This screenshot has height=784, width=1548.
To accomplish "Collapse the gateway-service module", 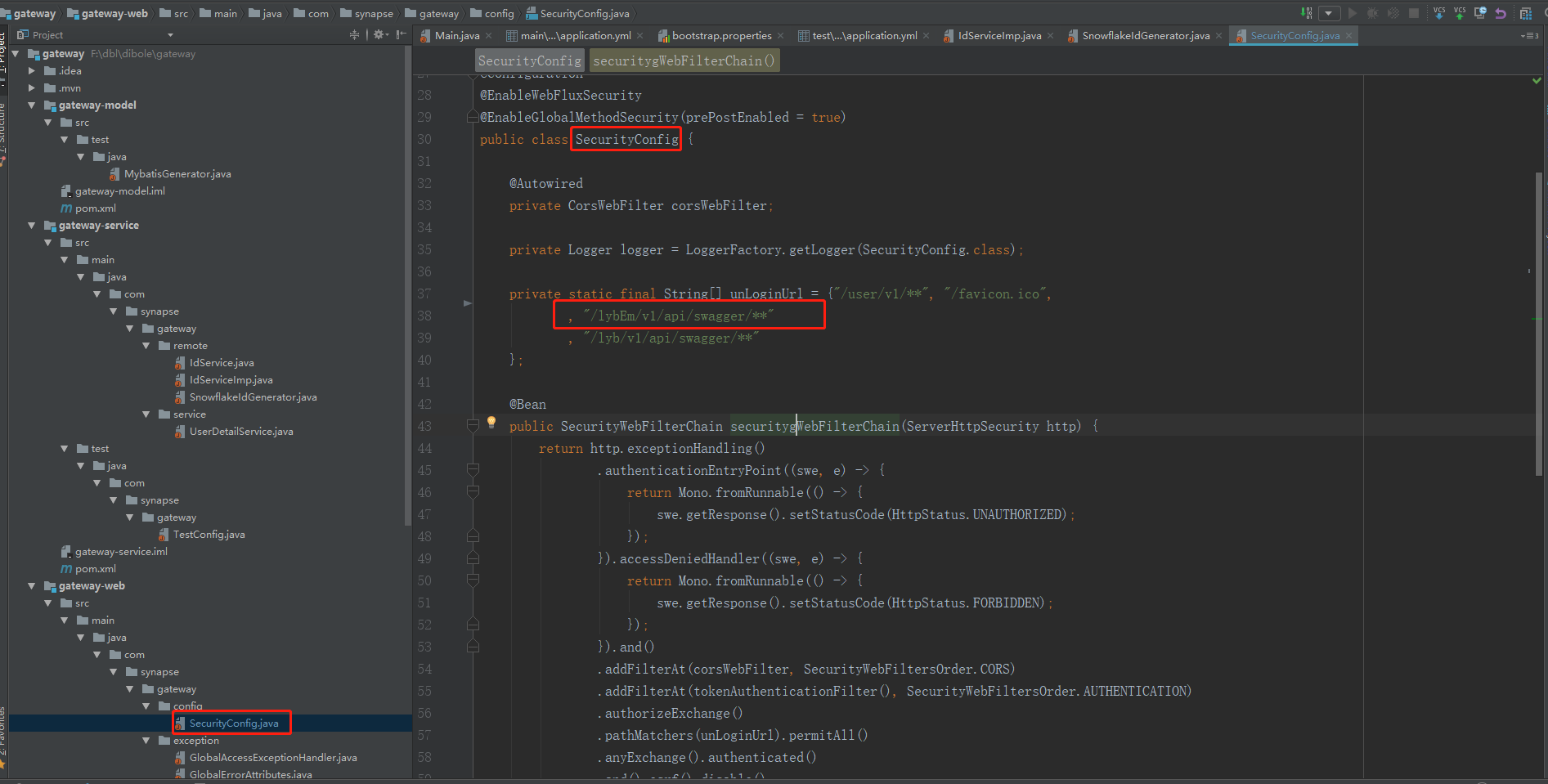I will (31, 225).
